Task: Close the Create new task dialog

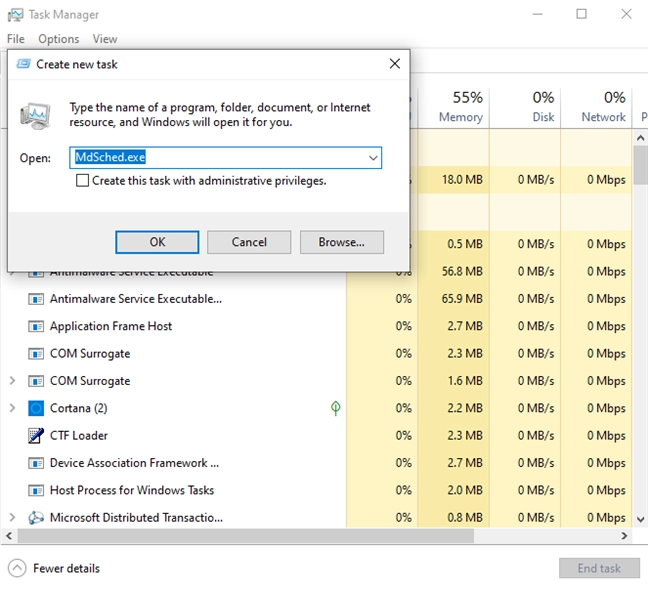Action: click(x=395, y=64)
